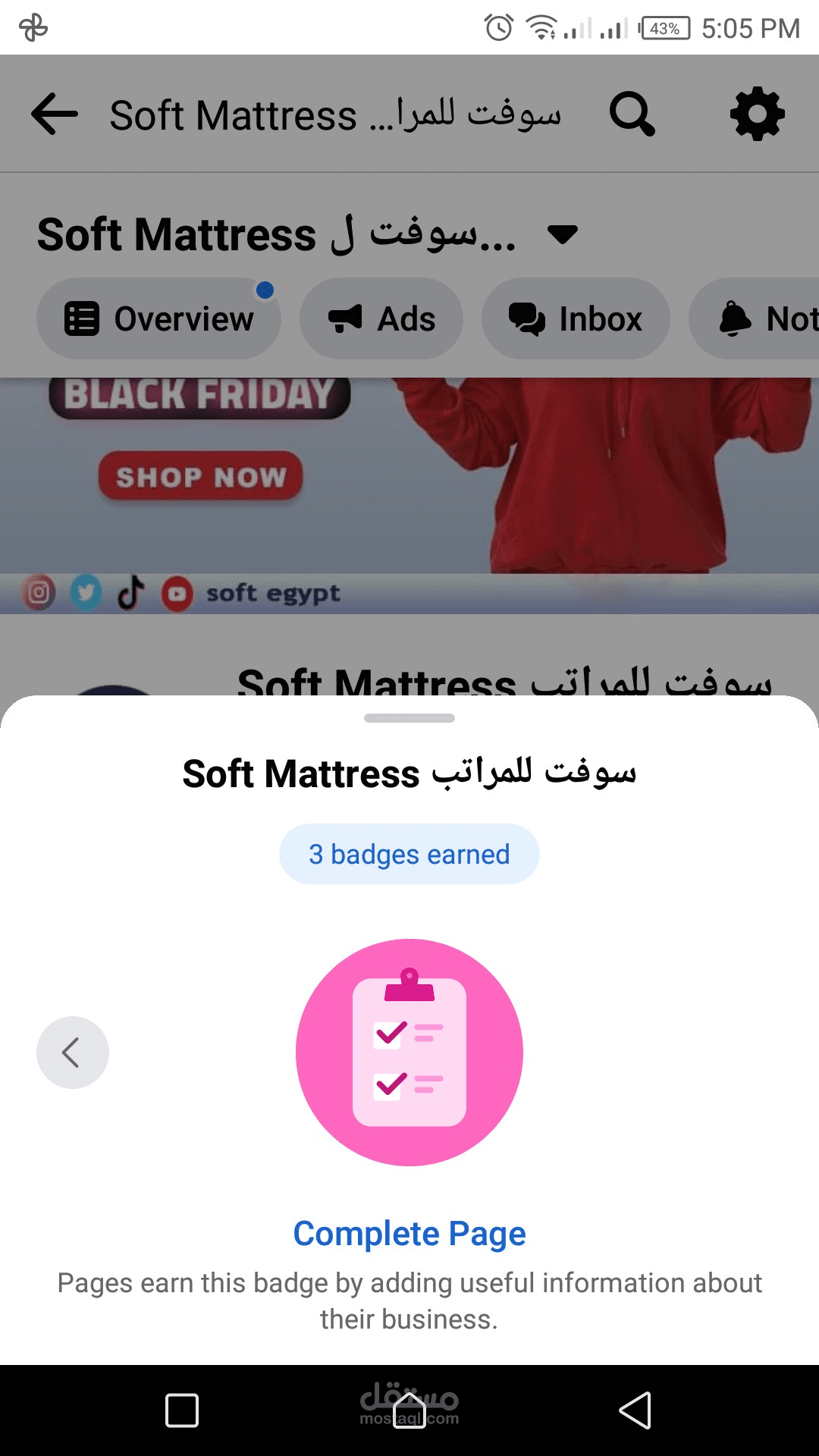Screen dimensions: 819x1456
Task: Tap Android home button
Action: (409, 1410)
